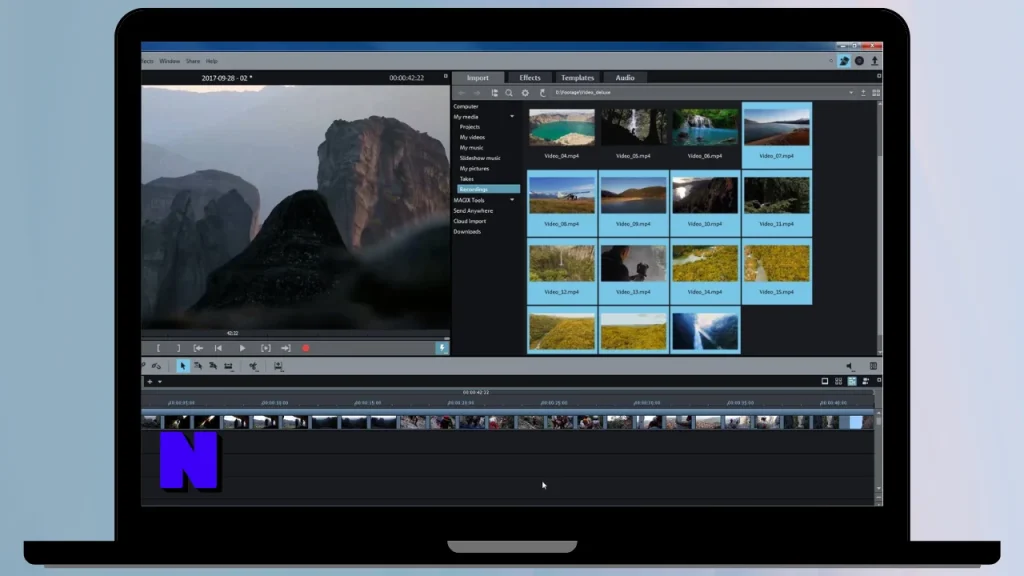Switch to storyboard mode view
This screenshot has height=576, width=1024.
tap(825, 381)
